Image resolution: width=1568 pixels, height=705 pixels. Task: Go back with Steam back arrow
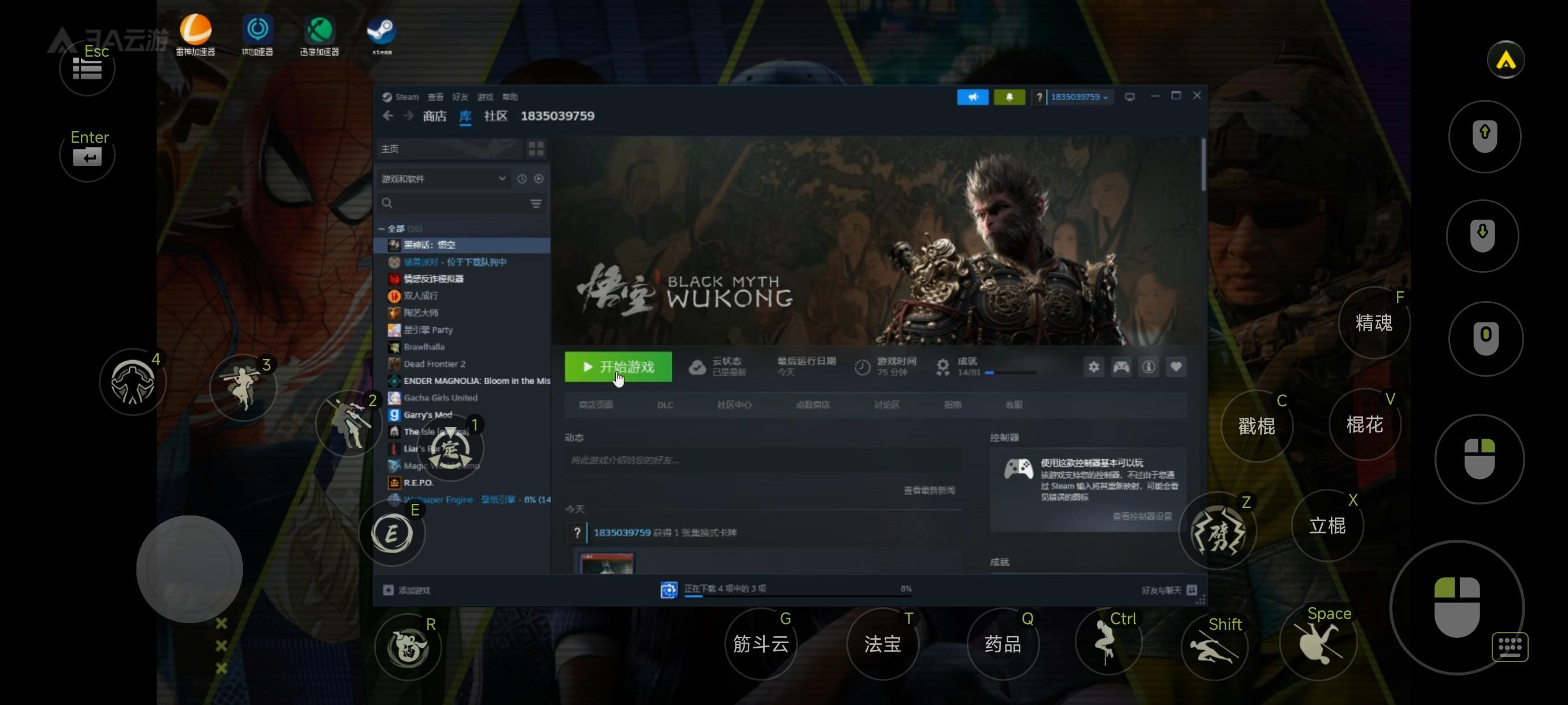point(388,116)
